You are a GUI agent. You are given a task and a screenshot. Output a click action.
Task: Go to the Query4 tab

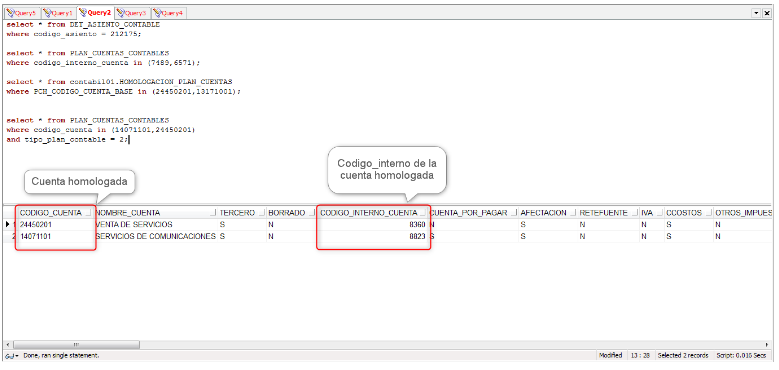pyautogui.click(x=168, y=13)
